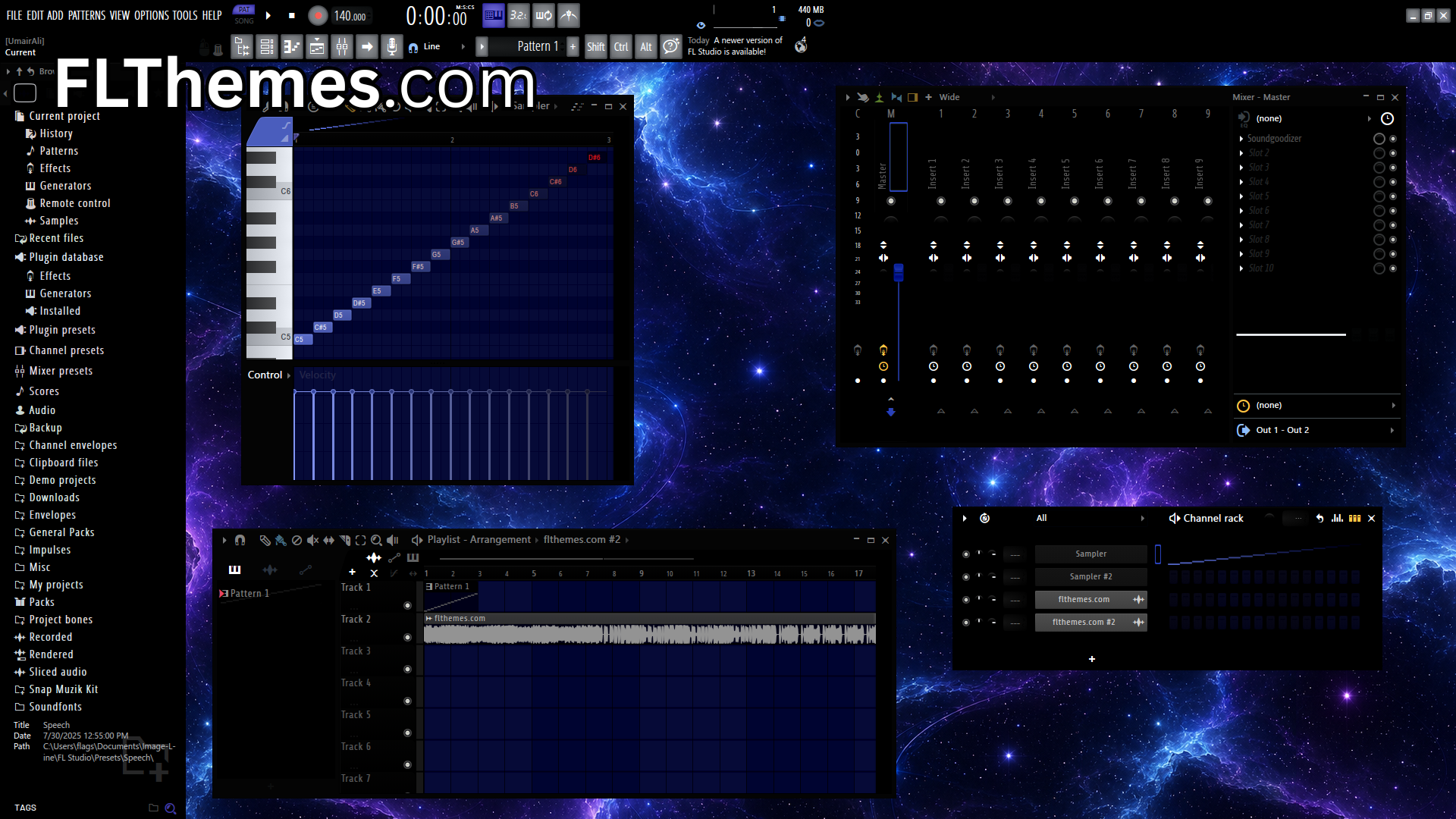This screenshot has height=819, width=1456.
Task: Select the Slice tool in Playlist
Action: coord(345,540)
